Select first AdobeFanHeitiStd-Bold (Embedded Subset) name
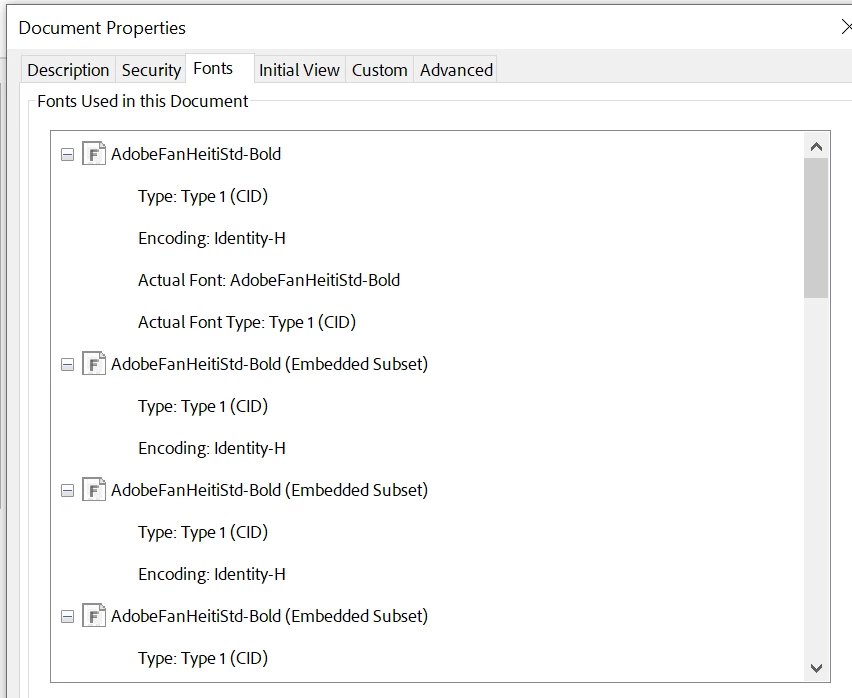 (270, 364)
